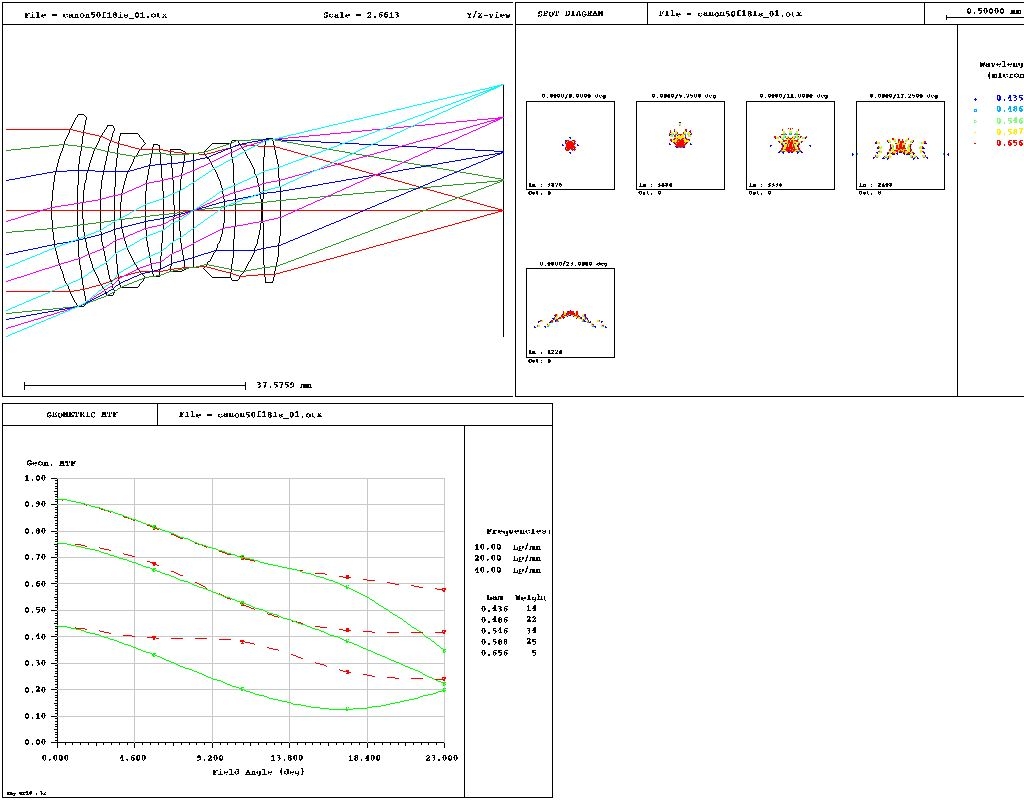Select the 11.5 deg field spot diagram
Screen dimensions: 1024x800
click(790, 146)
